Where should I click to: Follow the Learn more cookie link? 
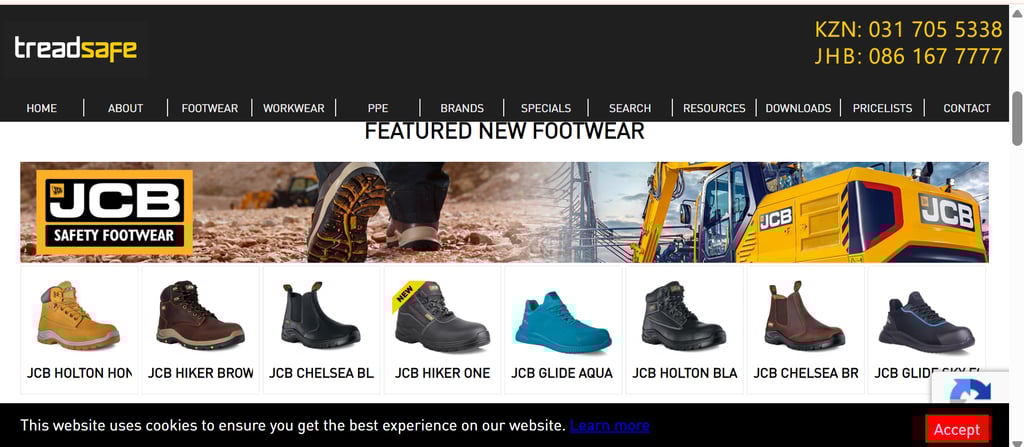click(609, 426)
